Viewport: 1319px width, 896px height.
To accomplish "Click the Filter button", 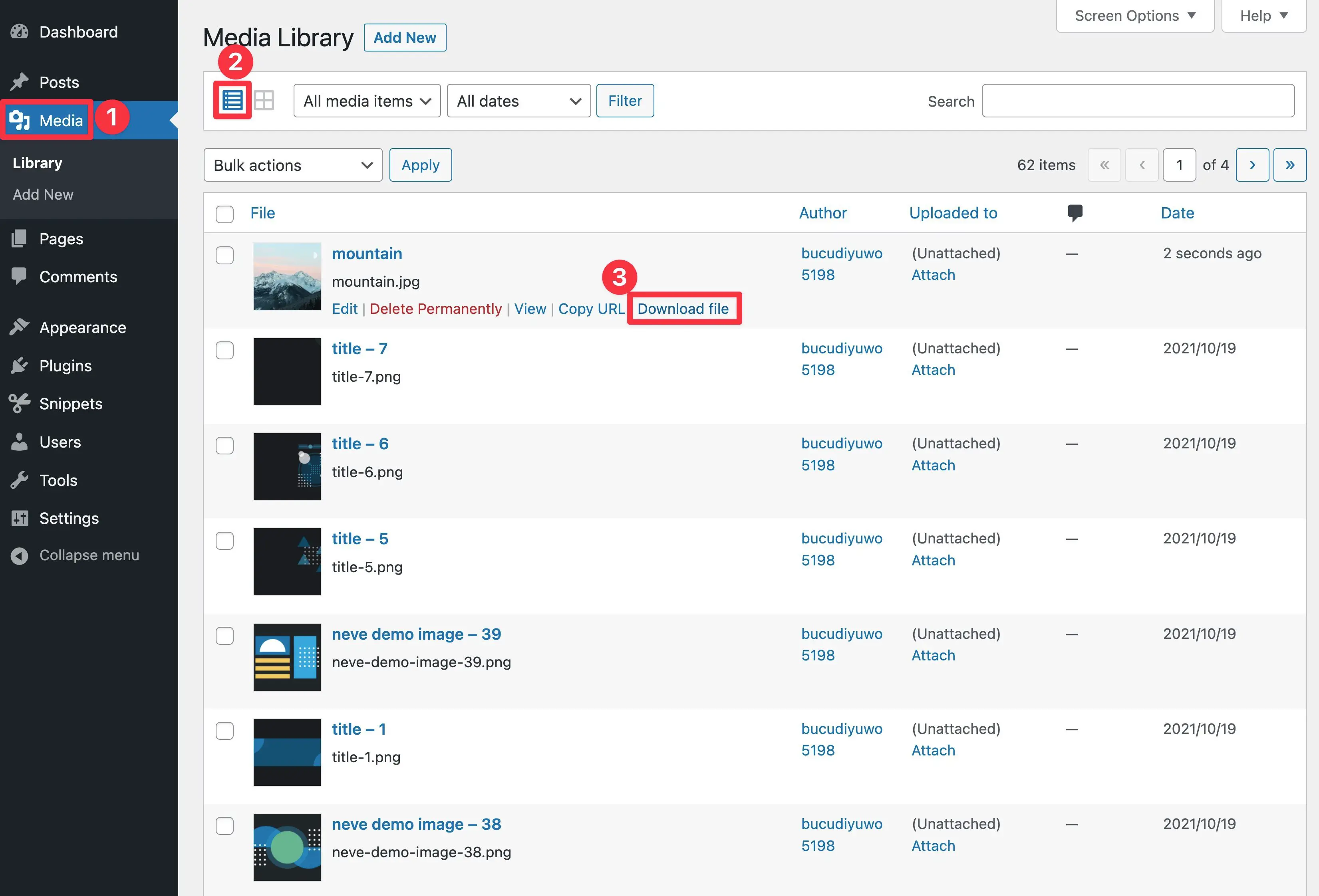I will [624, 99].
